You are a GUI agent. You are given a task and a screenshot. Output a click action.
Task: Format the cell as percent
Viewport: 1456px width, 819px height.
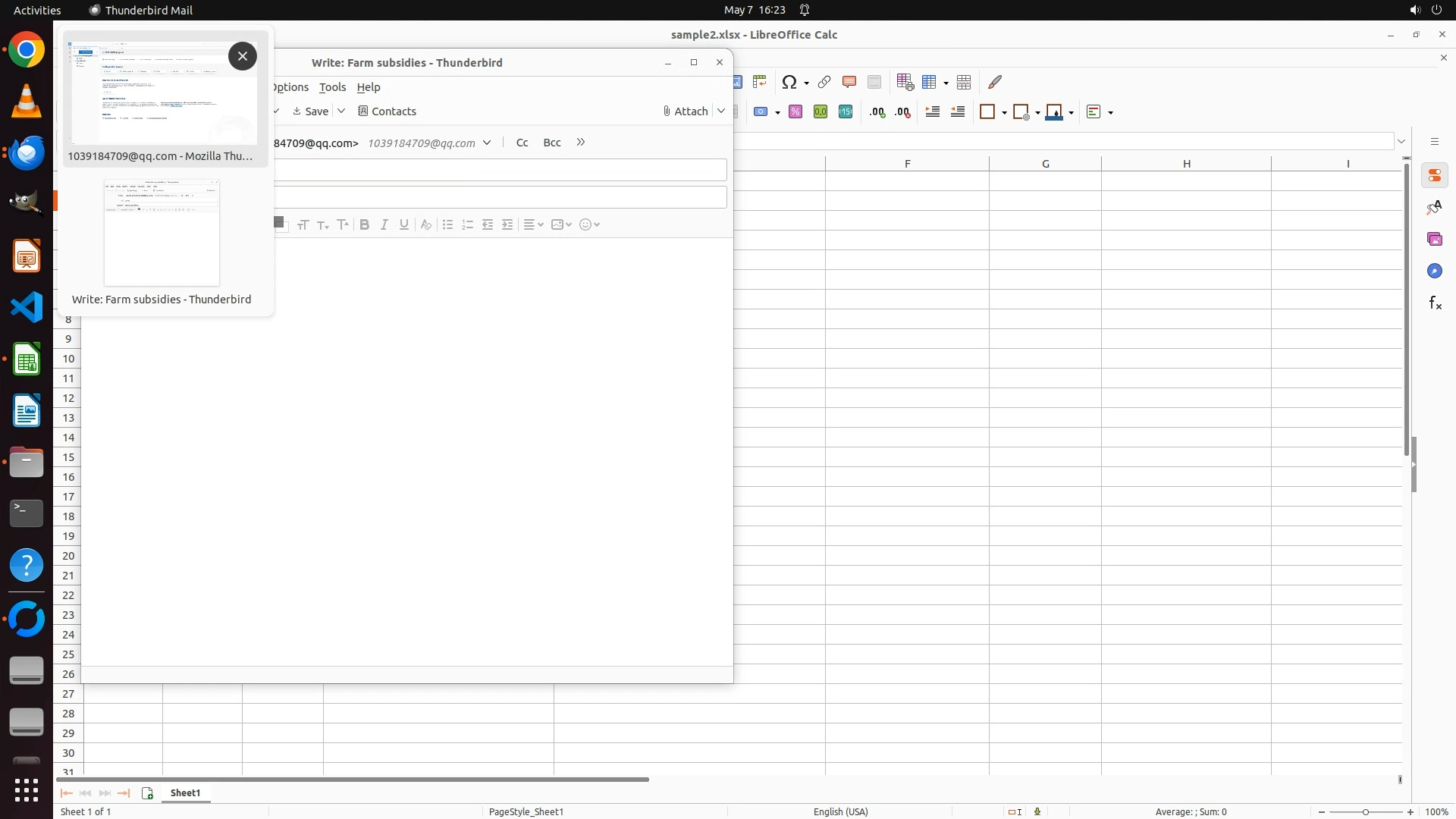point(795,112)
